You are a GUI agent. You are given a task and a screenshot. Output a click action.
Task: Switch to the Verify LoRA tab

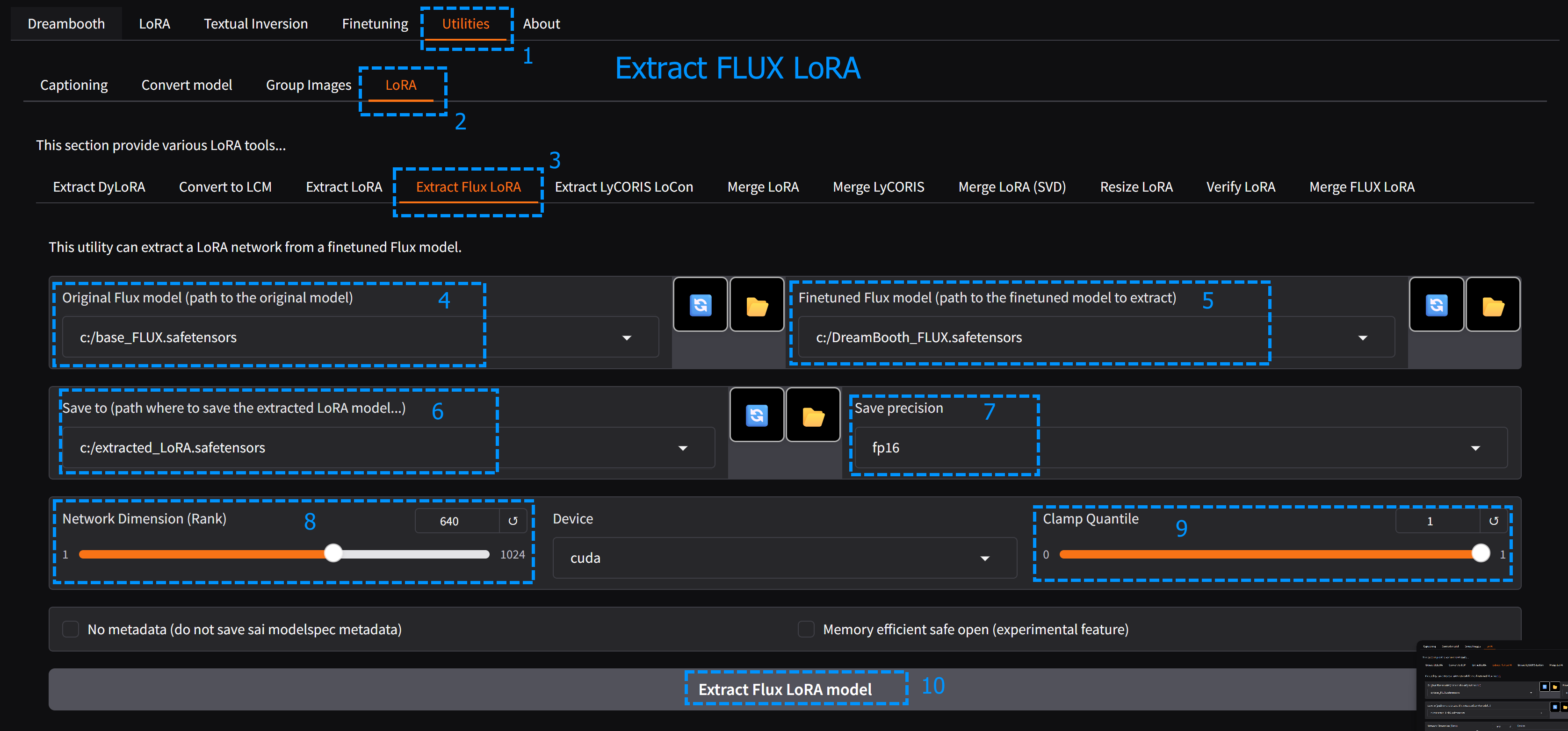[1241, 187]
